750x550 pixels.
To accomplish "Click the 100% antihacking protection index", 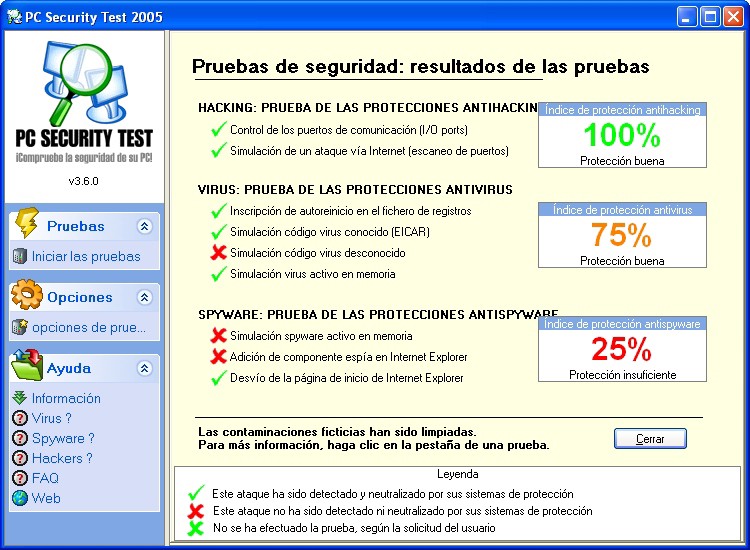I will [x=622, y=135].
